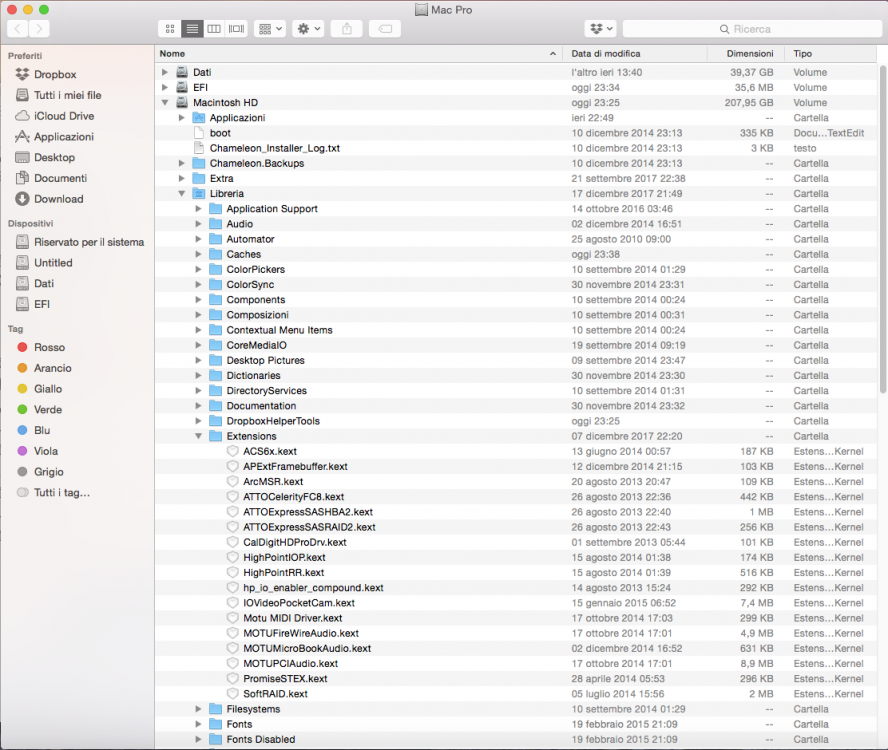Open the Dropbox toolbar menu
888x750 pixels.
(x=600, y=29)
